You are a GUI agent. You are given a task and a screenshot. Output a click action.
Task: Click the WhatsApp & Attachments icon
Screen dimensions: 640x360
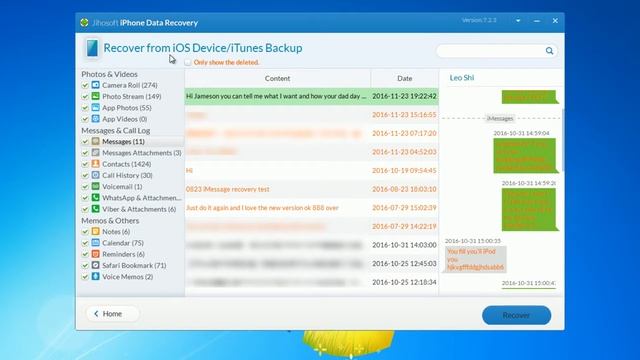(96, 198)
